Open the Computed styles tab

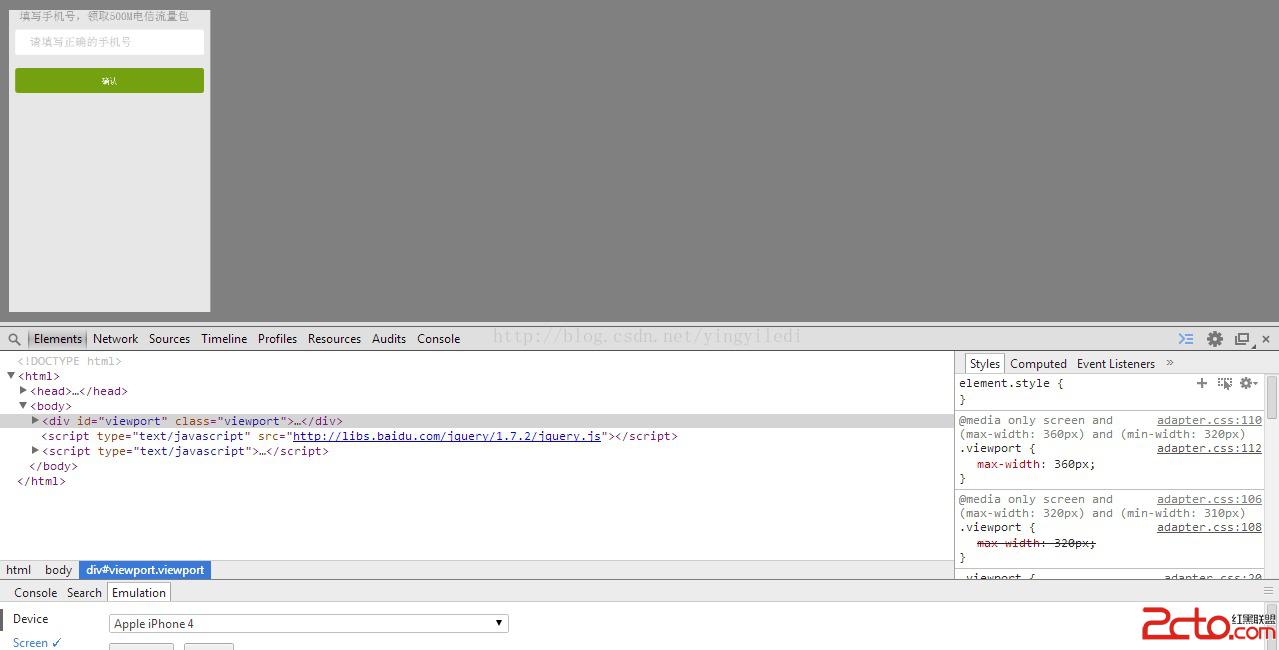pos(1038,364)
